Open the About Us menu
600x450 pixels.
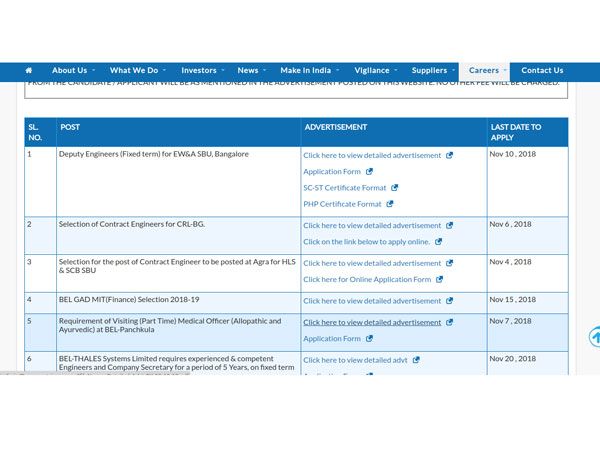coord(70,70)
